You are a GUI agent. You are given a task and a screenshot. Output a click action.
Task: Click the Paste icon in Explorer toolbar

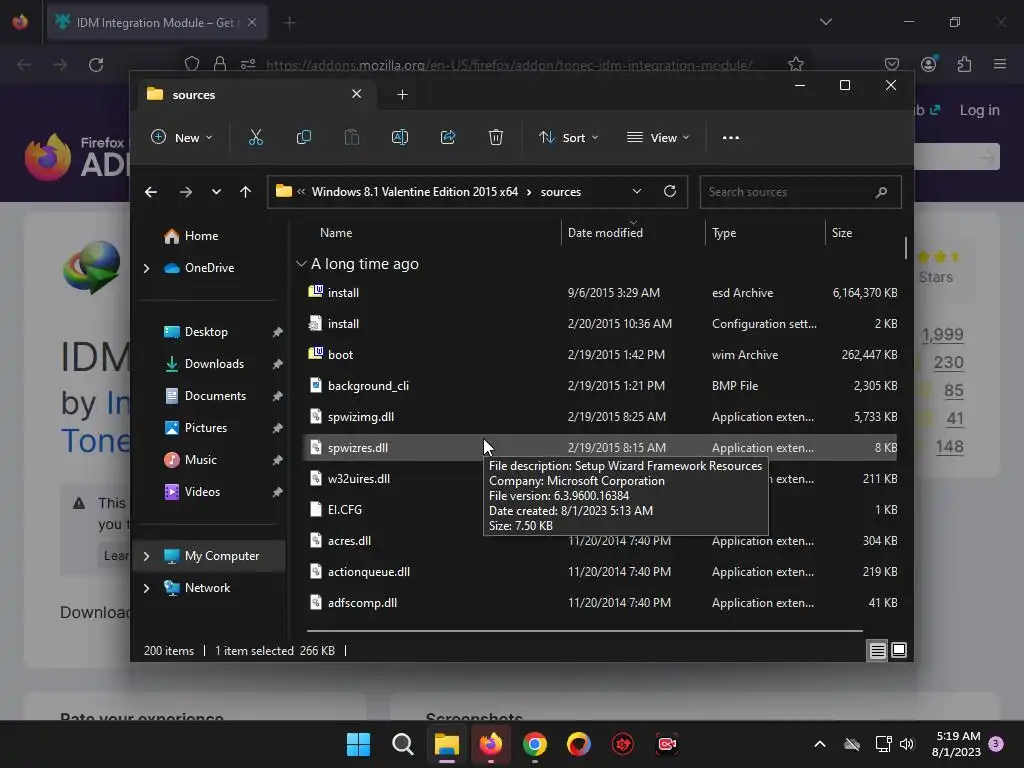(351, 137)
